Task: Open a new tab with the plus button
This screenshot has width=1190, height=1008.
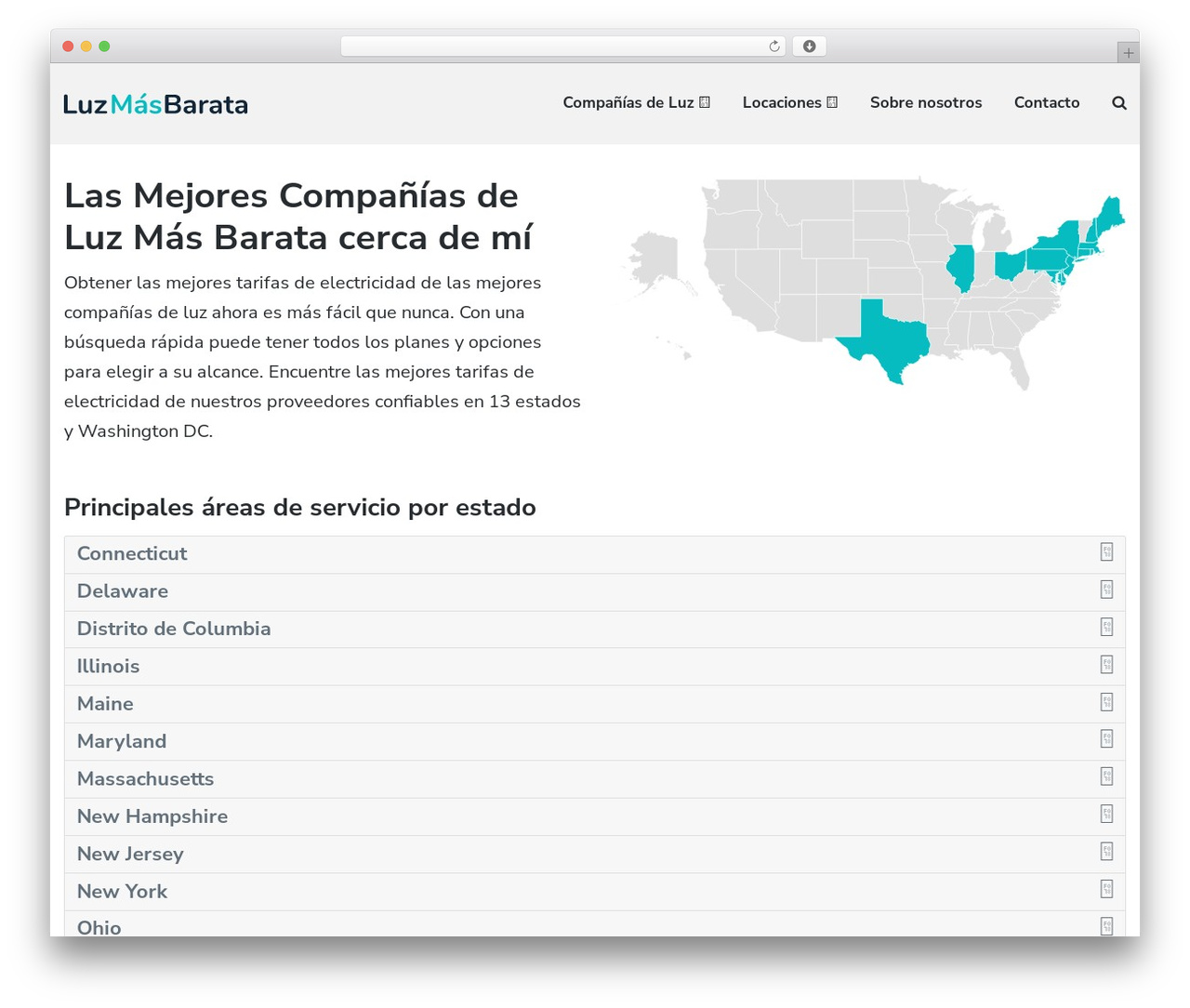Action: tap(1128, 53)
